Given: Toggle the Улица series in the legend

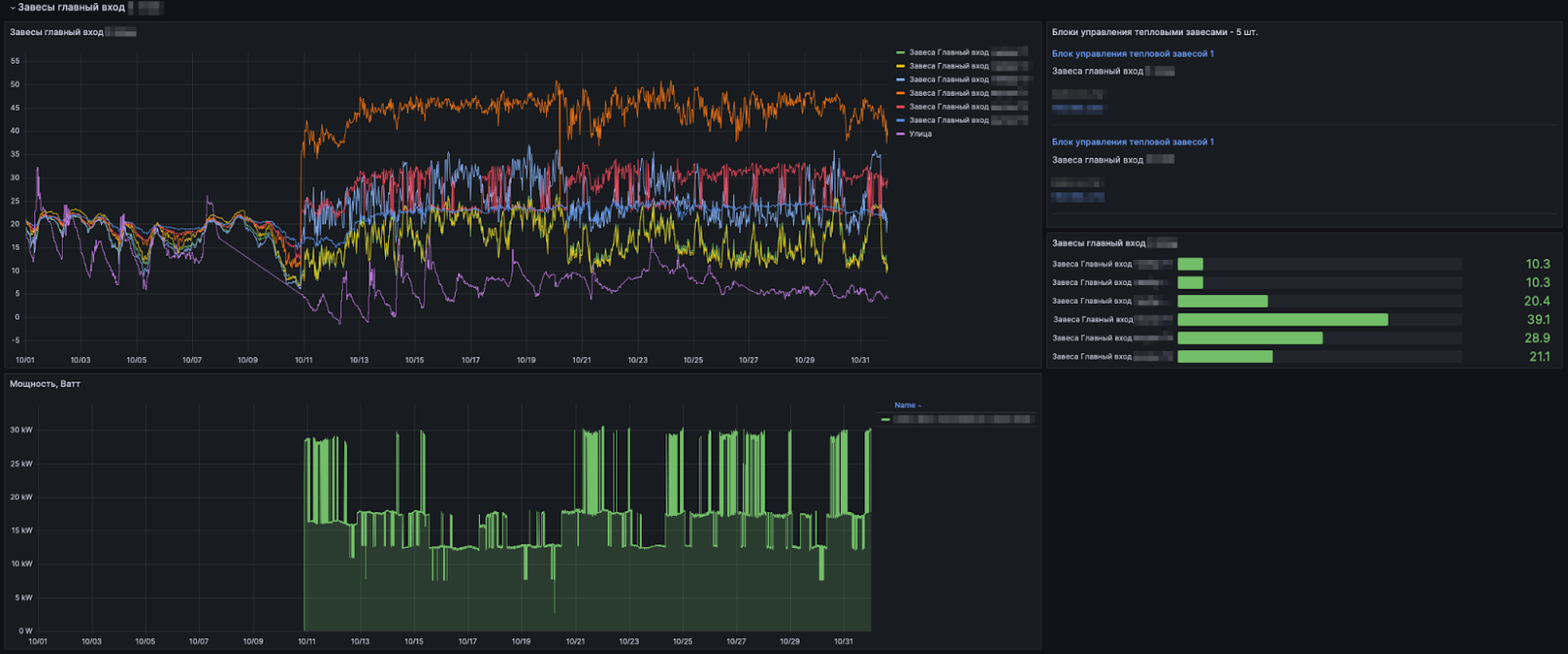Looking at the screenshot, I should pos(920,134).
